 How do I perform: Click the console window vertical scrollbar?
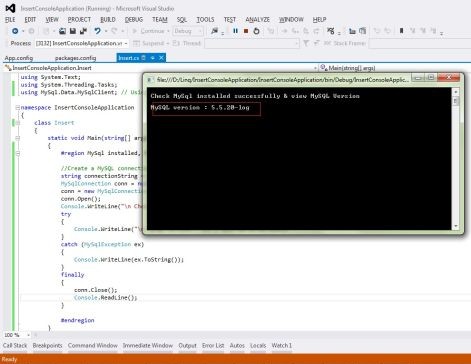click(x=456, y=159)
